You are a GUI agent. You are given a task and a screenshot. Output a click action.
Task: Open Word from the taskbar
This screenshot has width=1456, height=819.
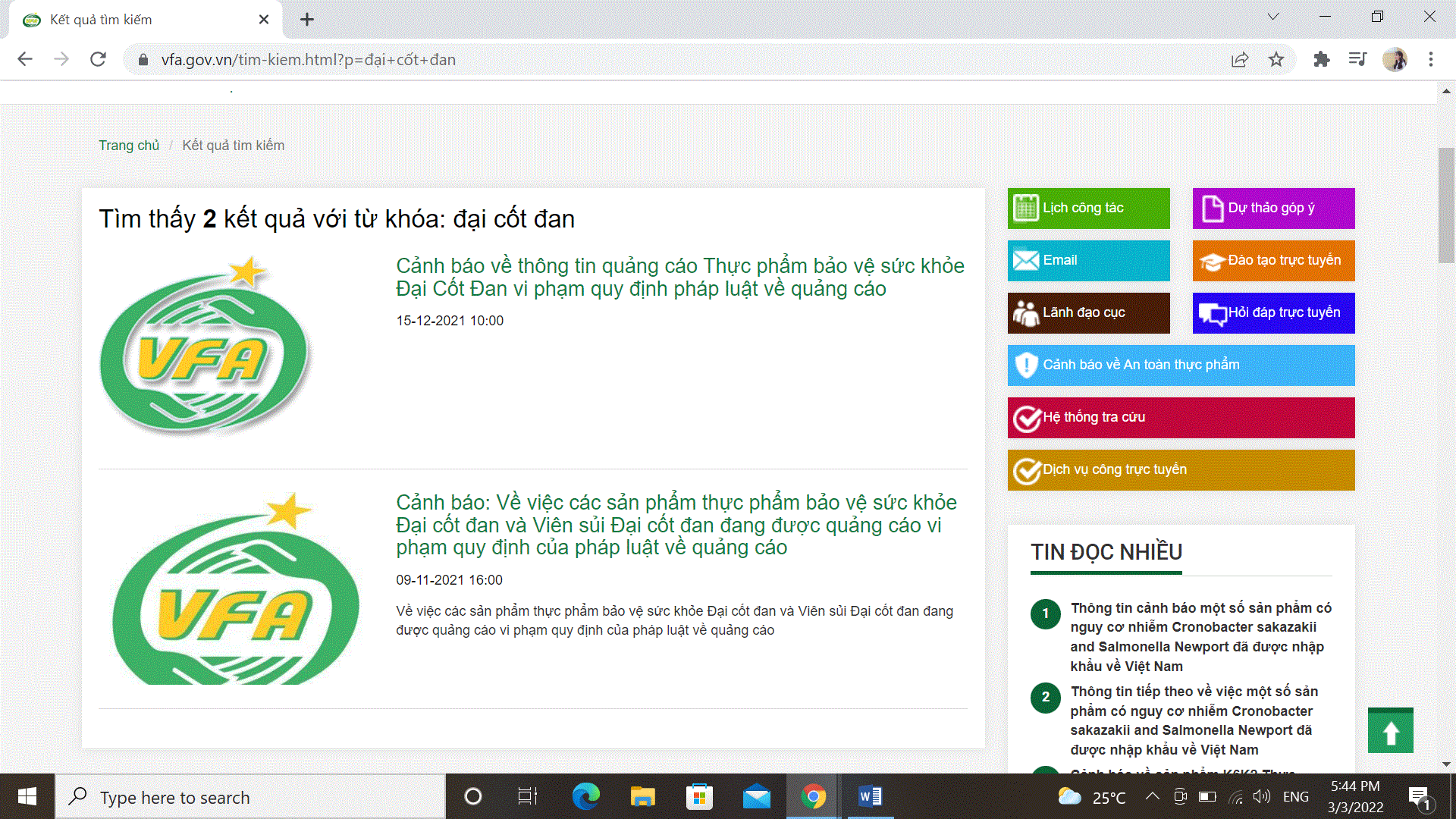870,796
